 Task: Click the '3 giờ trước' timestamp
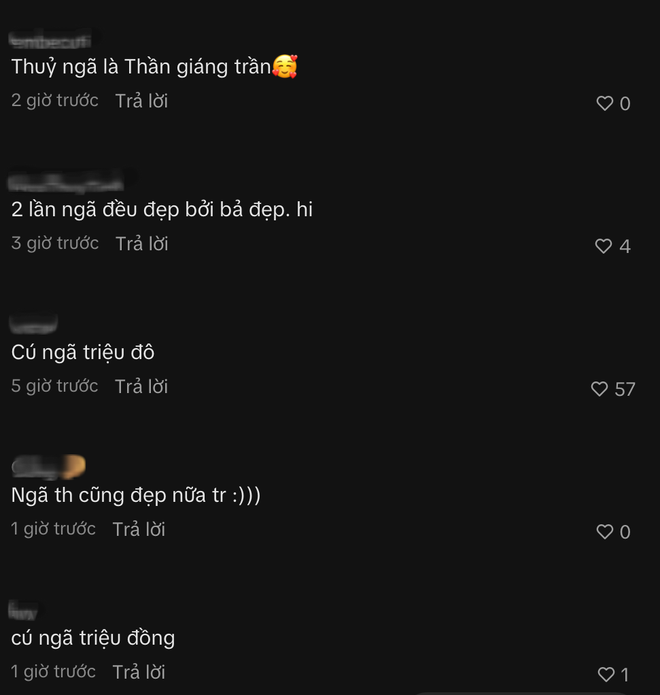(x=55, y=243)
